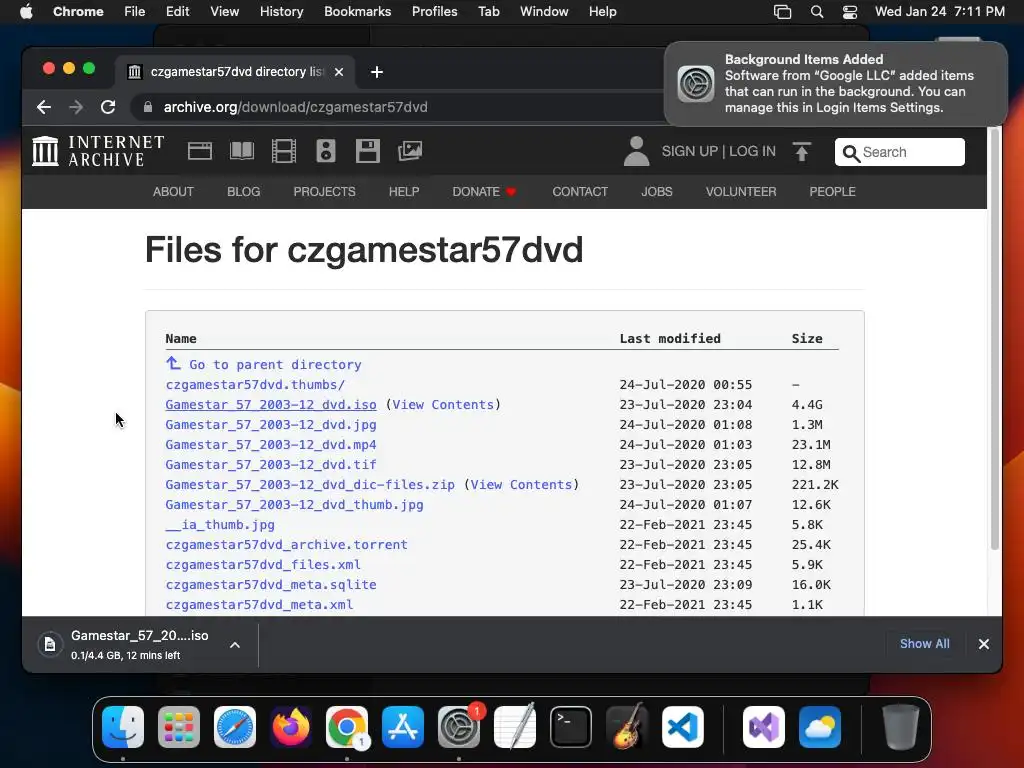Expand the download item options chevron
Image resolution: width=1024 pixels, height=768 pixels.
tap(235, 645)
